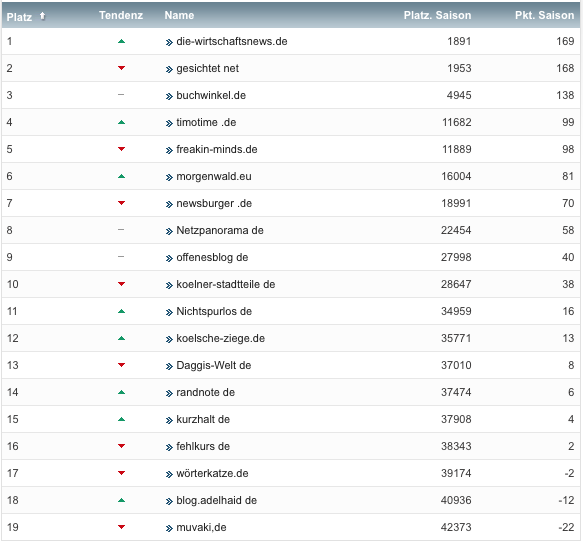Open the koelsche-ziege.de link
583x543 pixels.
coord(220,338)
